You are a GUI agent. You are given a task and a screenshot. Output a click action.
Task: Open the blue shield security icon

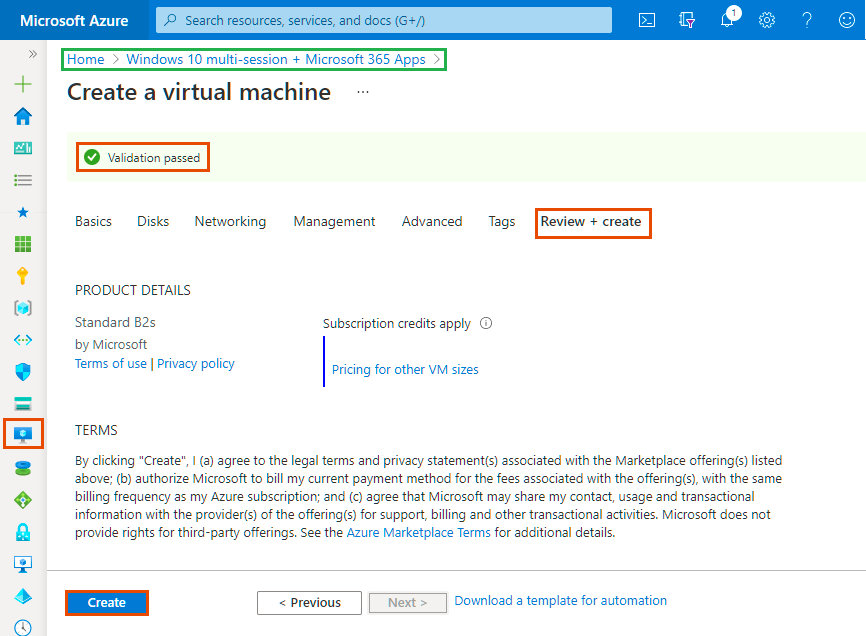(23, 372)
